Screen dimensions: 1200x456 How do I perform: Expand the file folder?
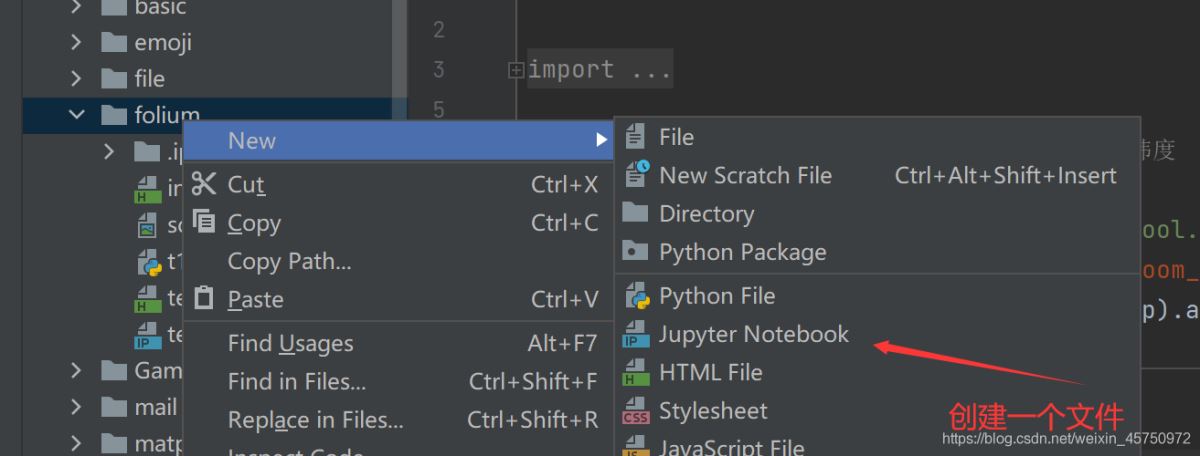(77, 78)
